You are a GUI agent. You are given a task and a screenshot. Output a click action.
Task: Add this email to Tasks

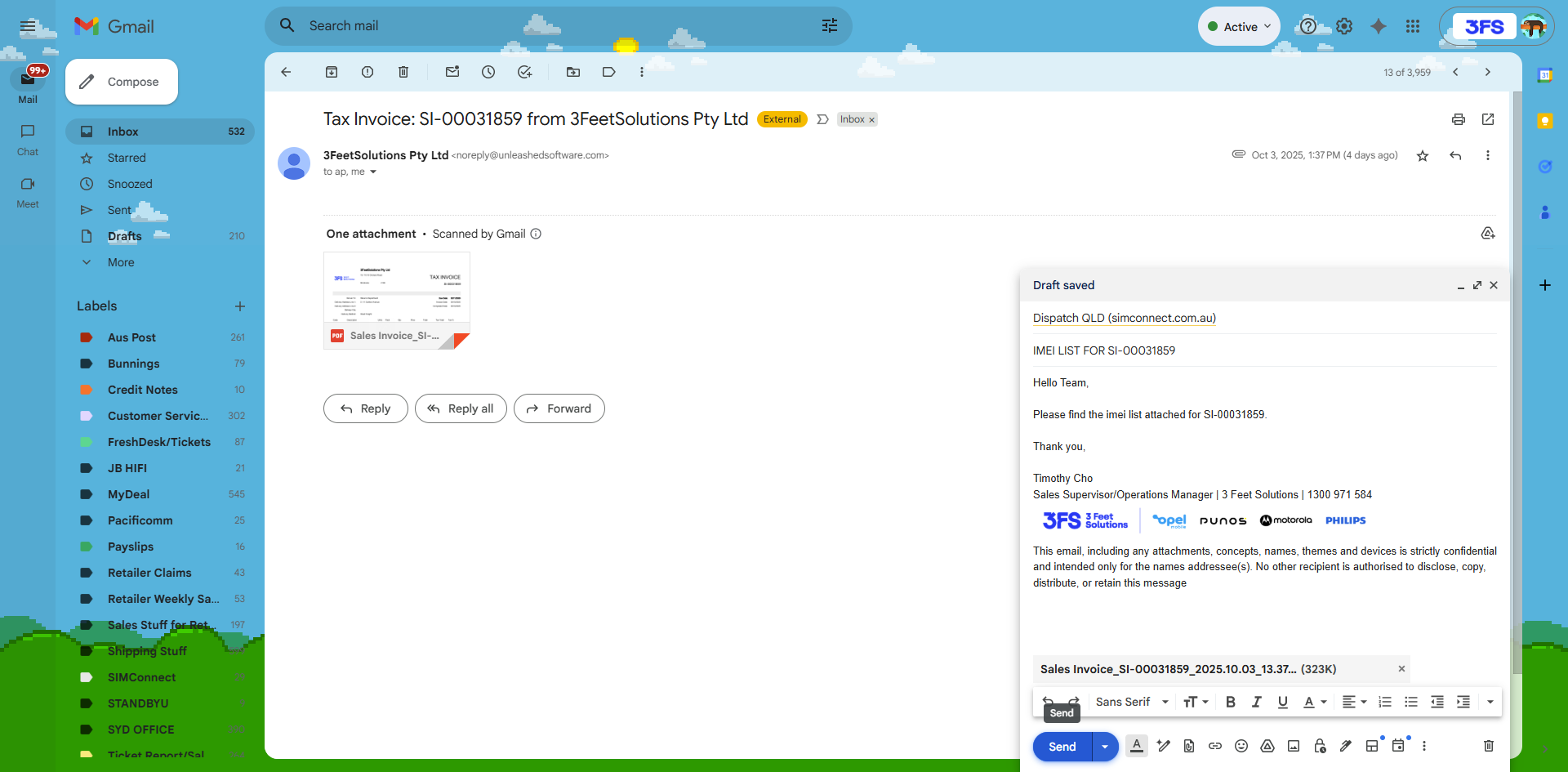click(x=524, y=72)
